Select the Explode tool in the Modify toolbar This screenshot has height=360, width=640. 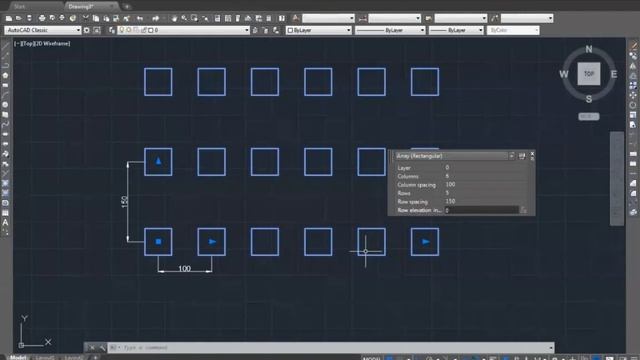(633, 212)
